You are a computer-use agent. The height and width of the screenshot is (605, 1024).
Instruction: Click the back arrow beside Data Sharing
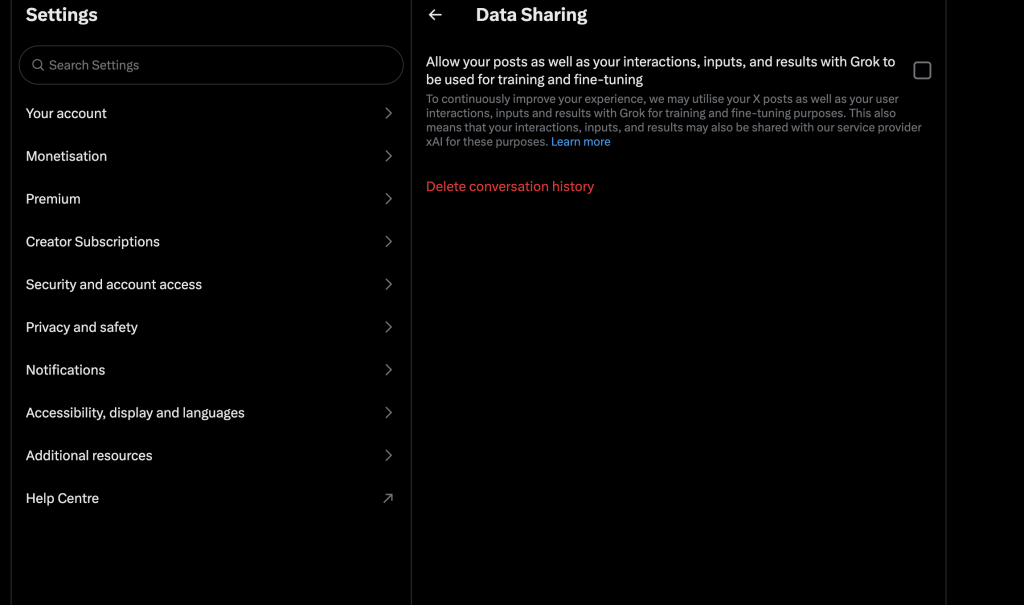tap(435, 15)
